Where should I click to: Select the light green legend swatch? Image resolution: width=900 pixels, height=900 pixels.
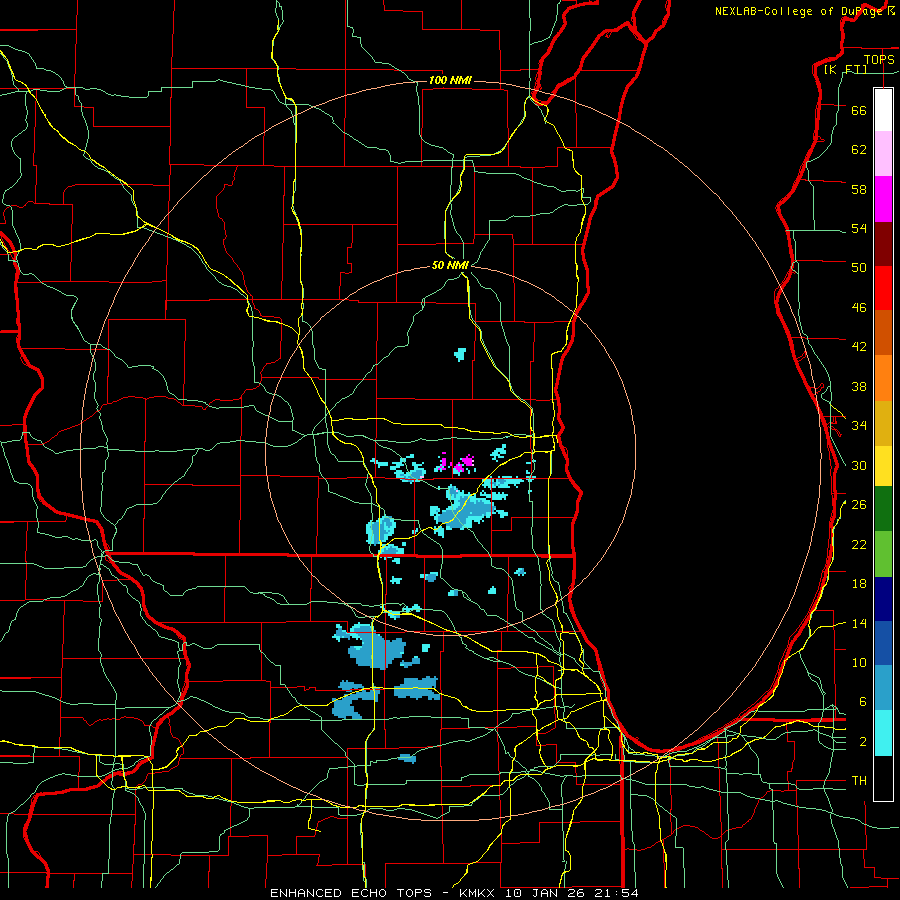pos(883,554)
